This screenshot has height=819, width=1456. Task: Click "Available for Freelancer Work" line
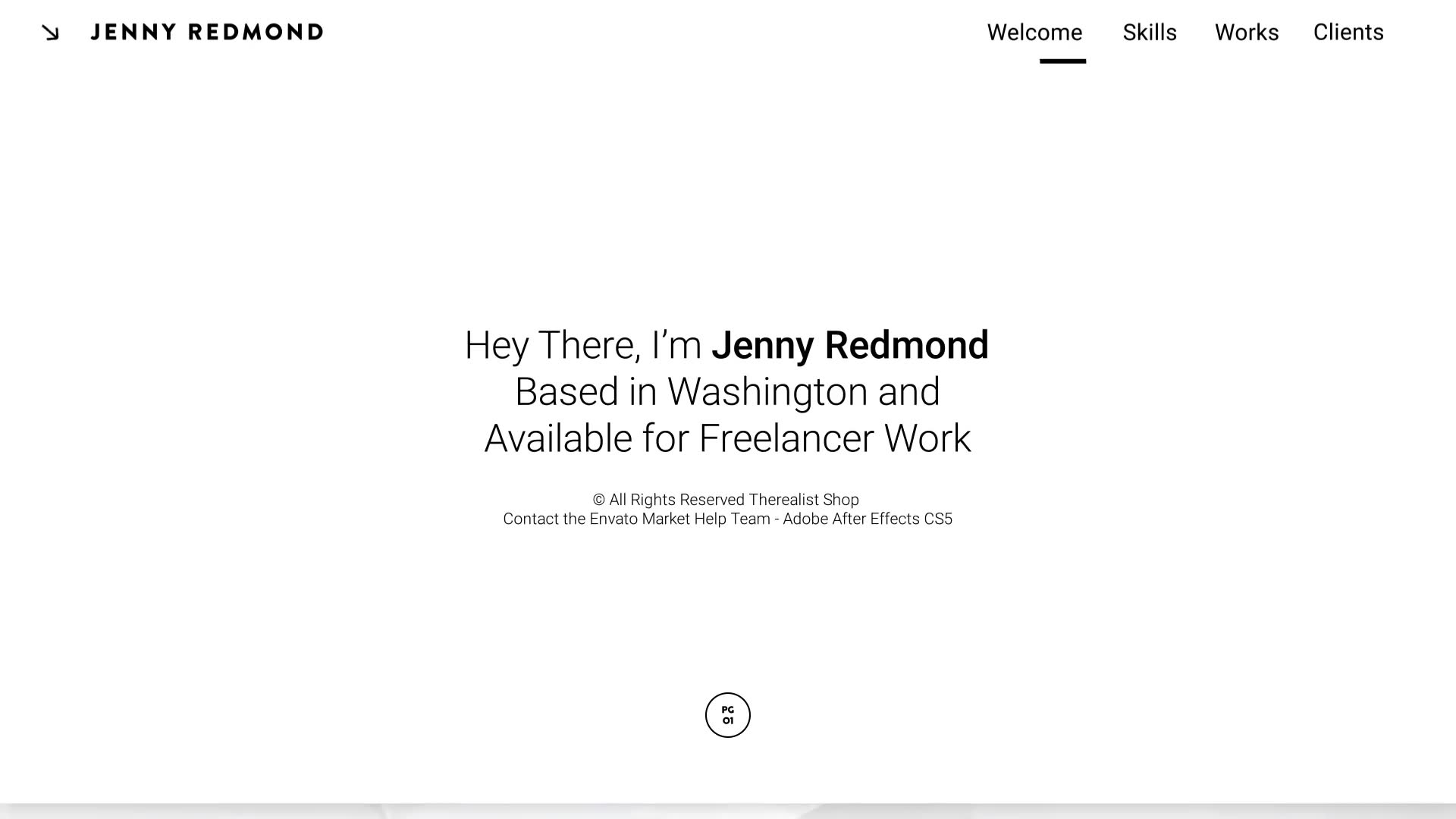click(727, 438)
